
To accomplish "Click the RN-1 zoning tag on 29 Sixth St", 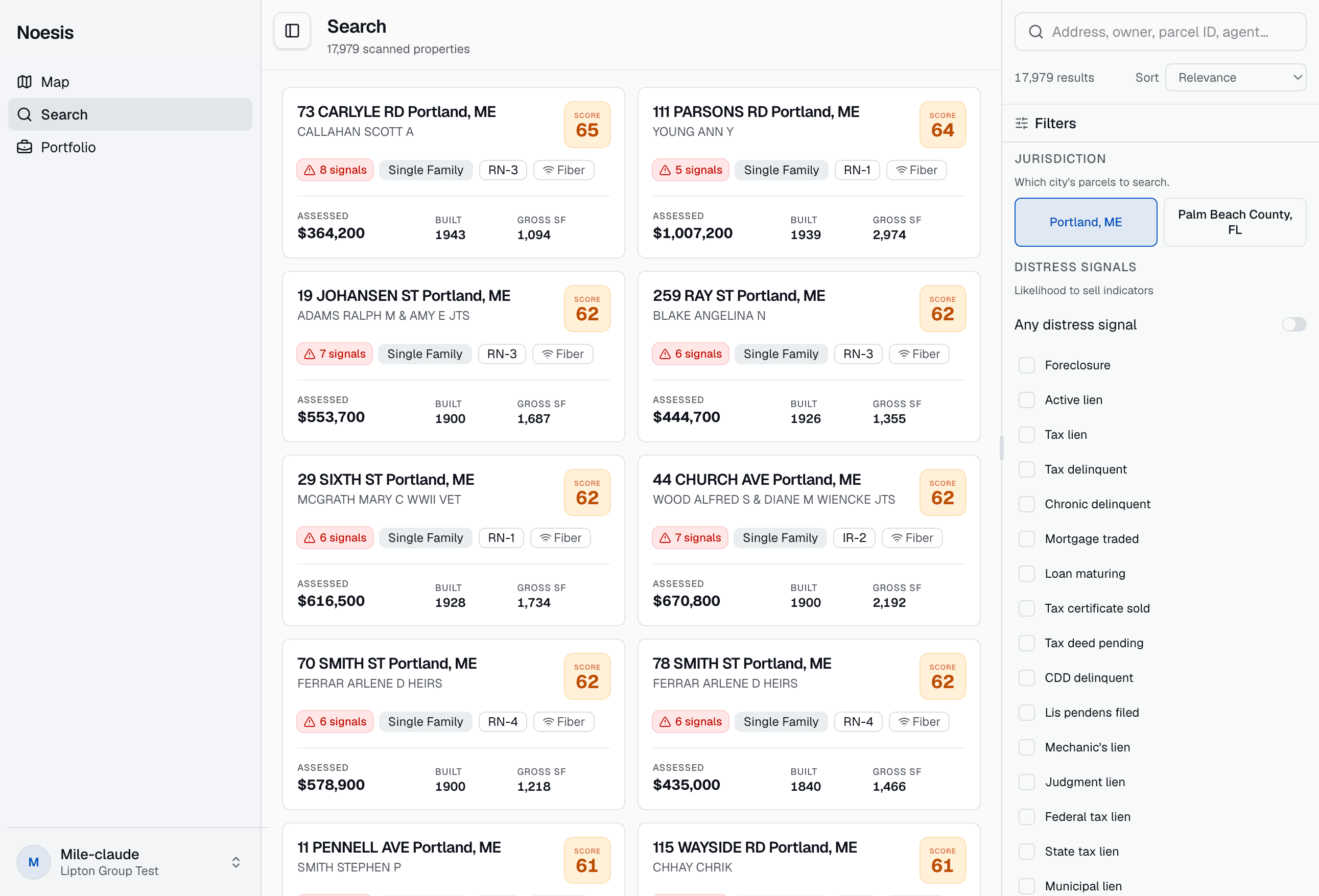I will (501, 537).
